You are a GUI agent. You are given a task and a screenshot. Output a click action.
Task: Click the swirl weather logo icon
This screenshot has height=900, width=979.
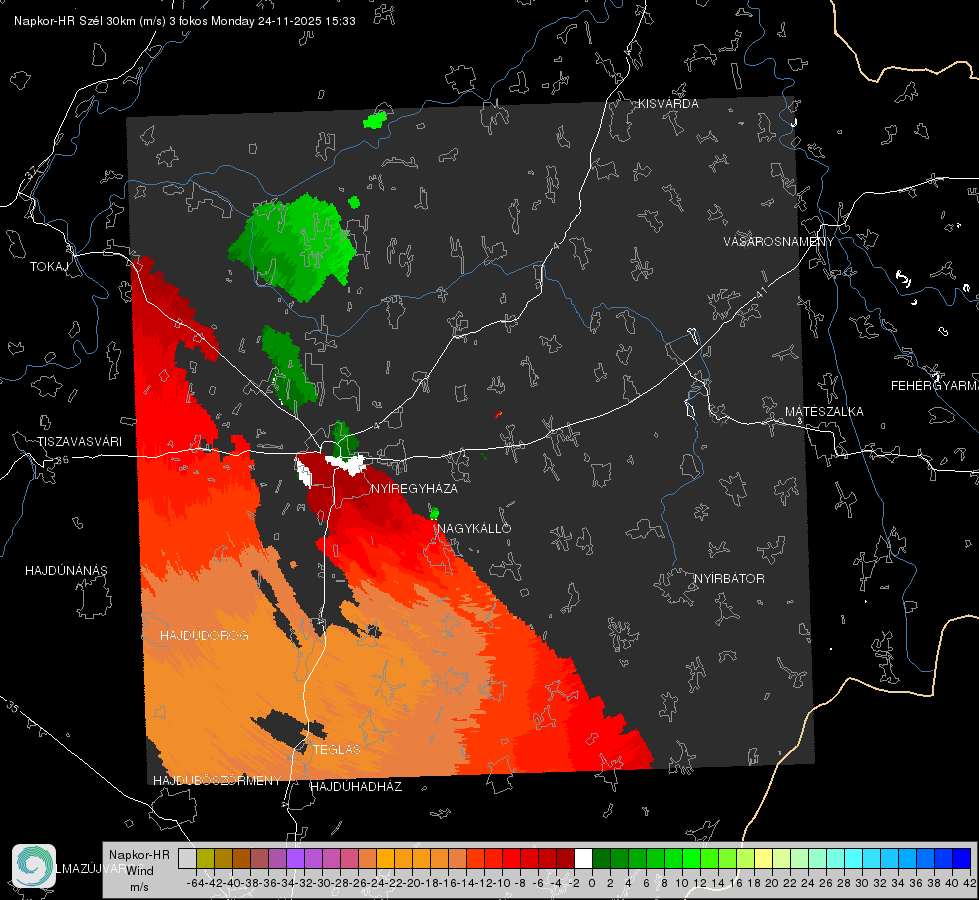pyautogui.click(x=34, y=866)
